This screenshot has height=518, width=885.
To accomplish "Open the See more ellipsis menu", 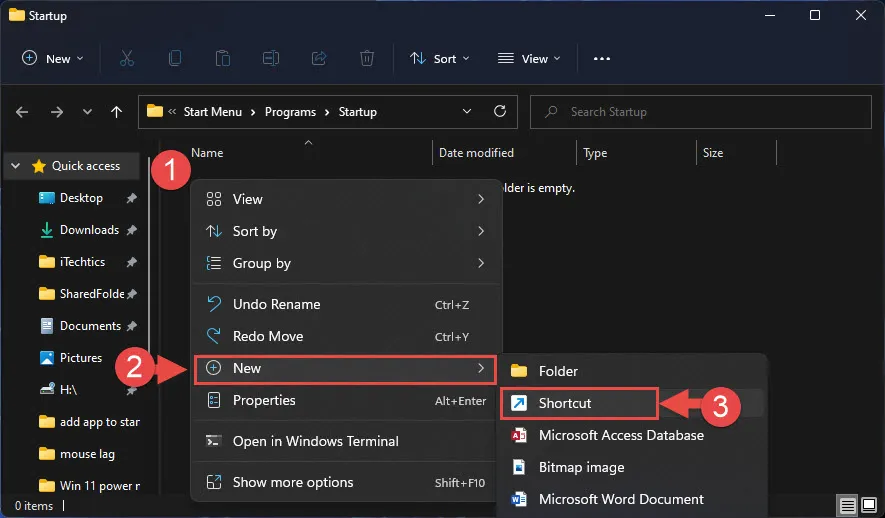I will pyautogui.click(x=601, y=59).
